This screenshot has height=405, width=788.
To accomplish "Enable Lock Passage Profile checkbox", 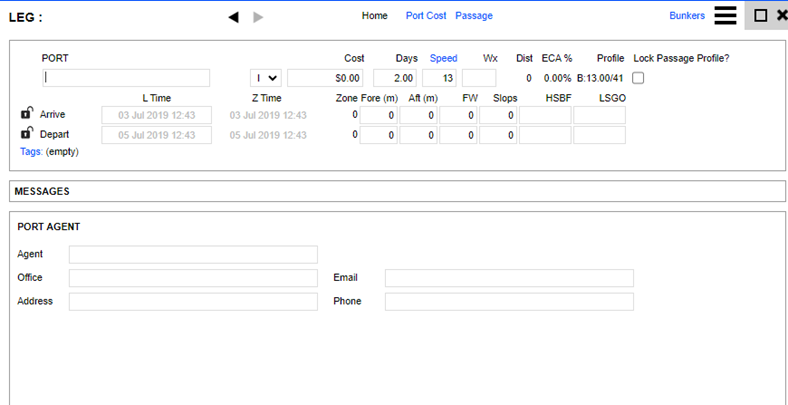I will tap(638, 78).
